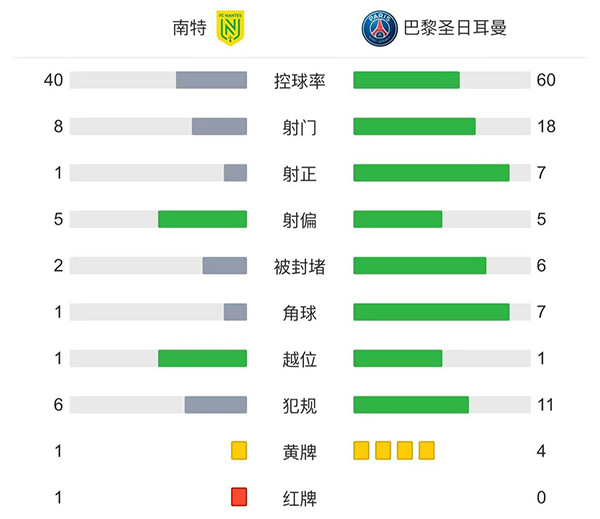Click Nantes' yellow card icon
The height and width of the screenshot is (519, 600).
pos(238,451)
